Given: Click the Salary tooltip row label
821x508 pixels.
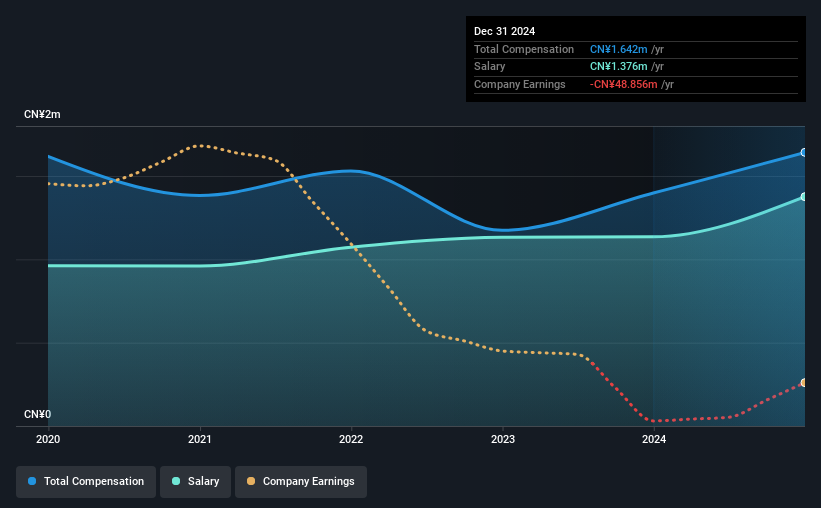Looking at the screenshot, I should (490, 67).
